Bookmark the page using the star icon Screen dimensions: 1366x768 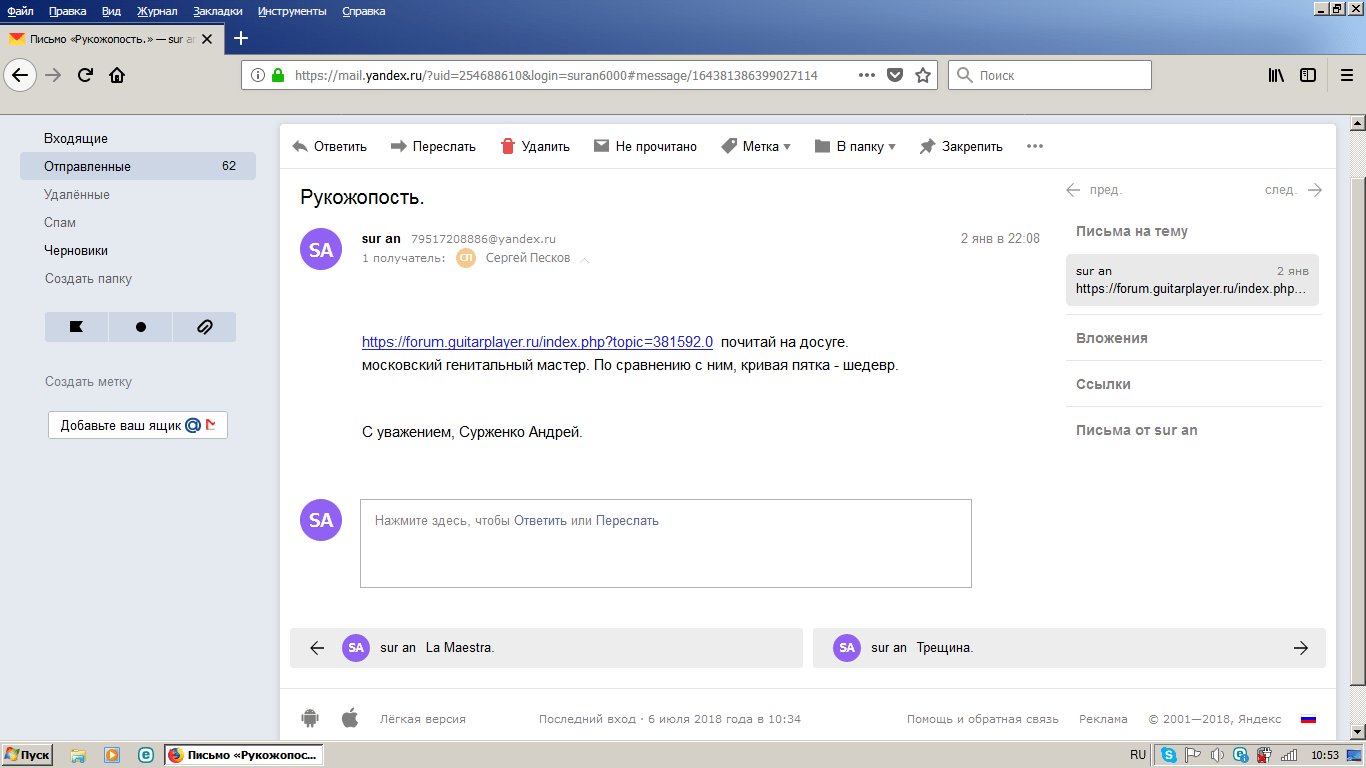coord(922,75)
